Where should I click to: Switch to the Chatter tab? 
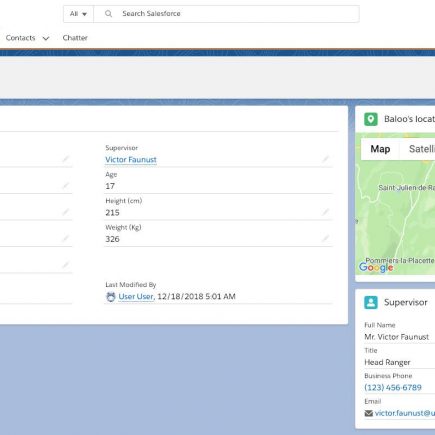click(x=75, y=38)
